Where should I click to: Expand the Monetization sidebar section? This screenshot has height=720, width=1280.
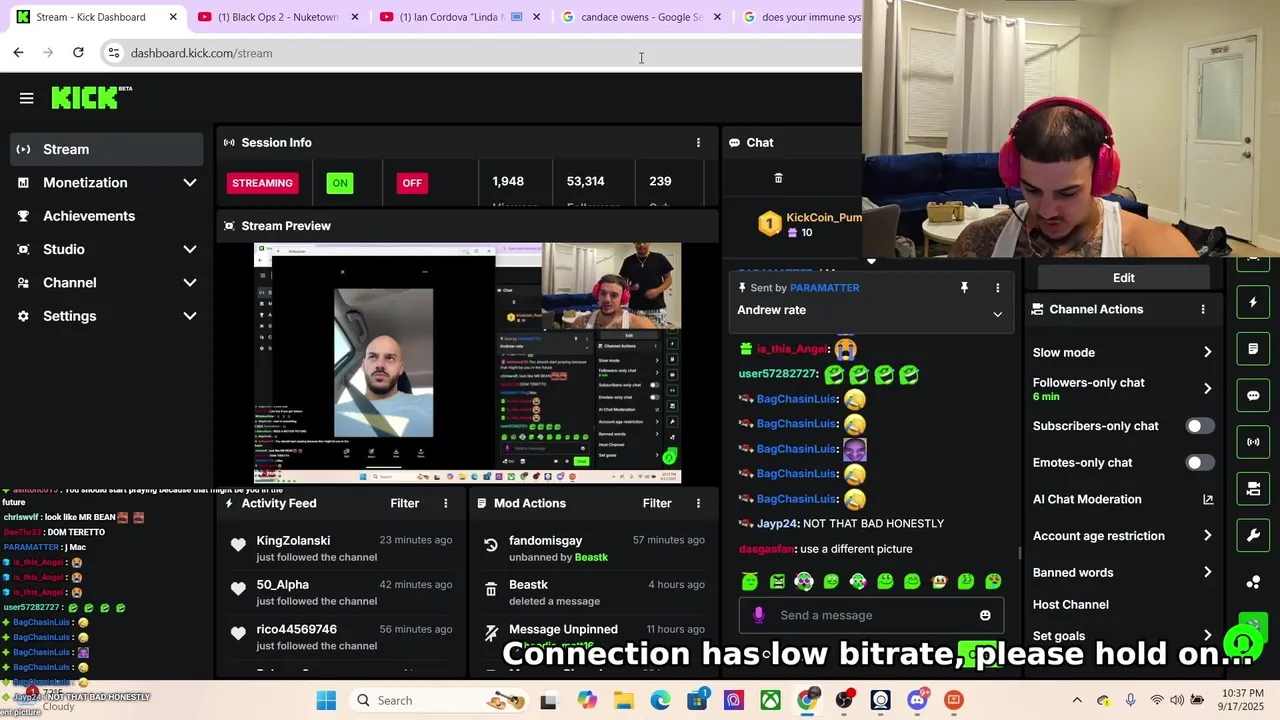[x=189, y=183]
